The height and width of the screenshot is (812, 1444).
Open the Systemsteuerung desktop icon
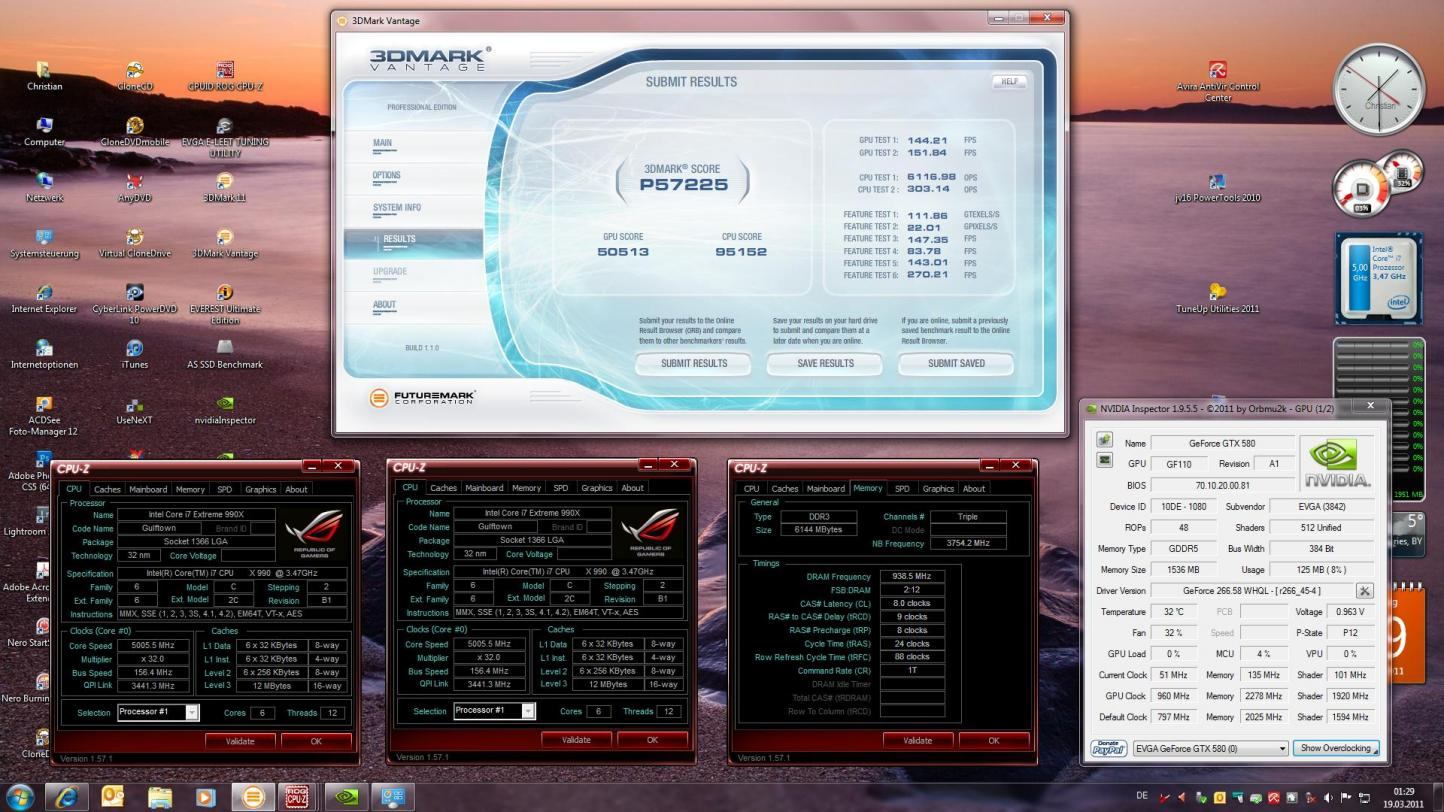point(44,244)
